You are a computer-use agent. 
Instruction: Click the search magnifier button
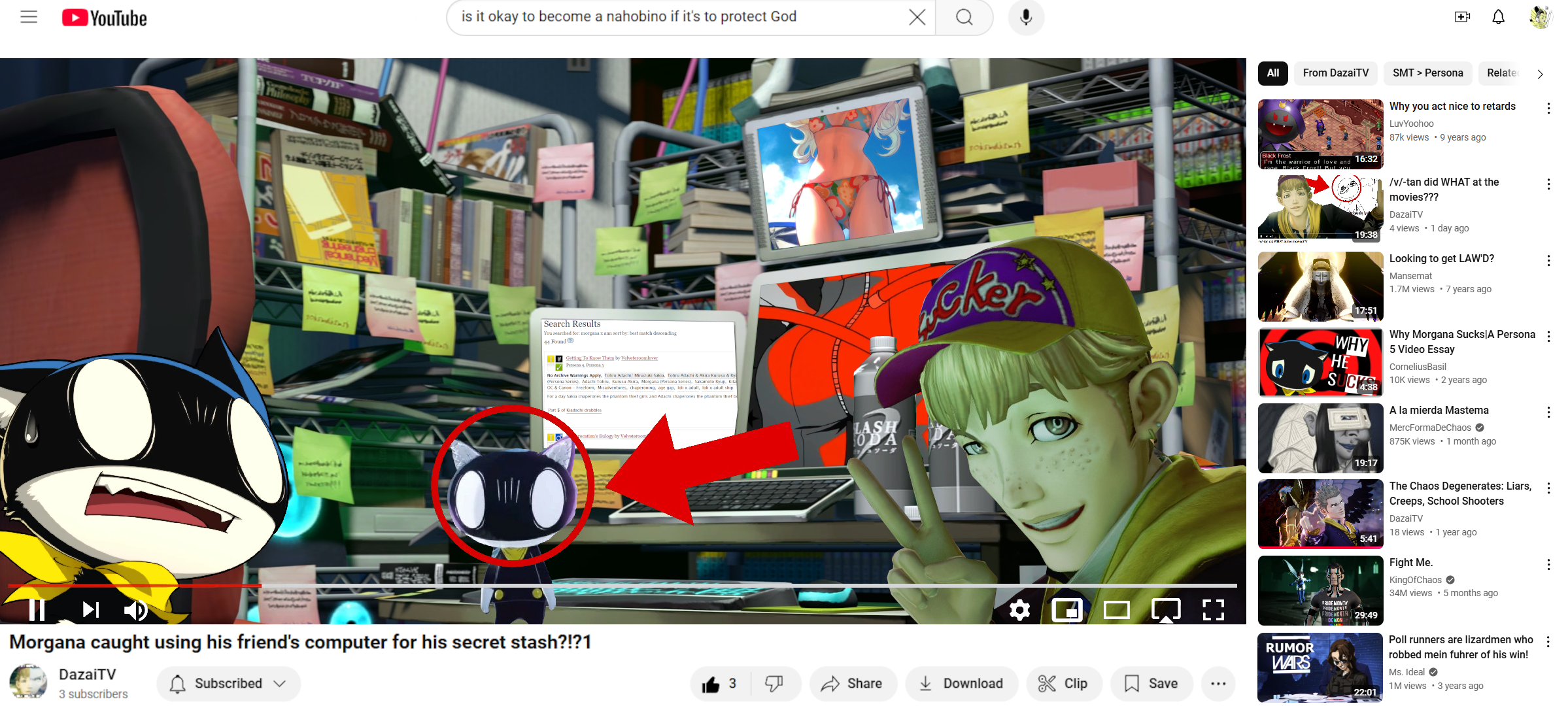964,18
